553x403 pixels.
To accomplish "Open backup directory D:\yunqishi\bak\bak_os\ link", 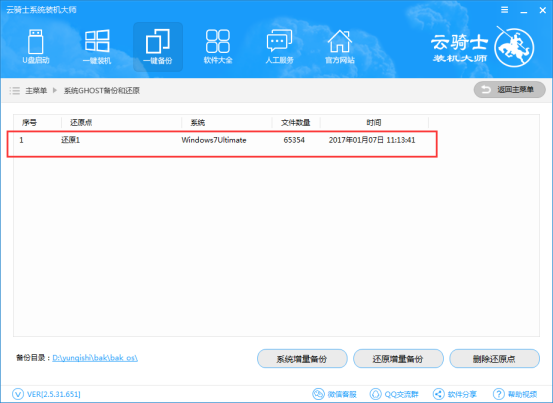I will coord(95,358).
